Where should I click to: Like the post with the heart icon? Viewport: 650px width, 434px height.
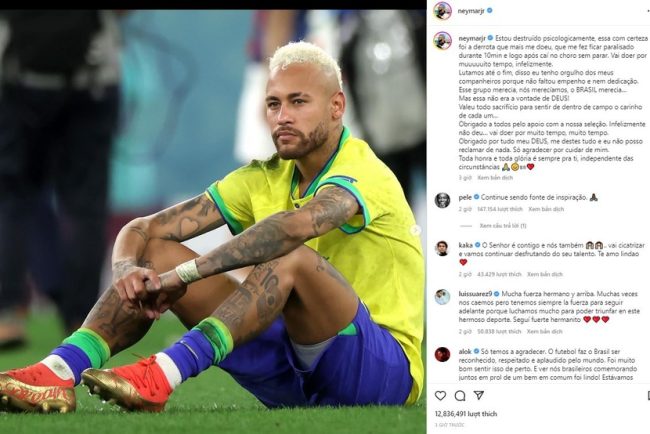click(x=440, y=395)
